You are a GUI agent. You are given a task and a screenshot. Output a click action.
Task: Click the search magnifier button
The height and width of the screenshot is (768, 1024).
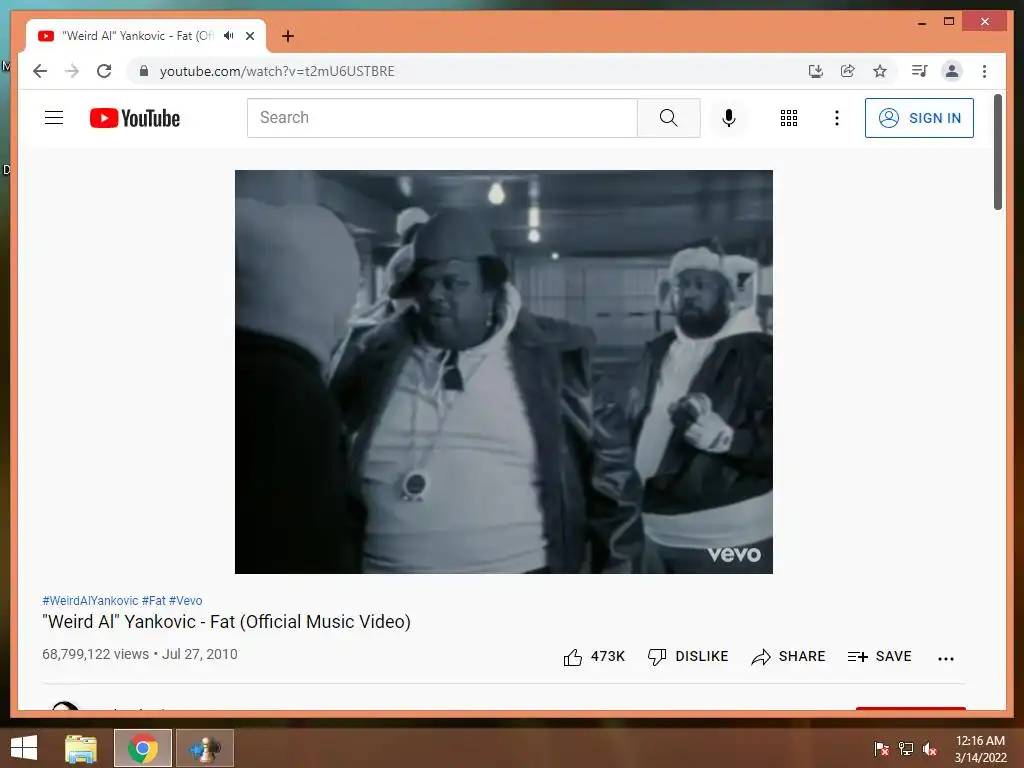668,118
